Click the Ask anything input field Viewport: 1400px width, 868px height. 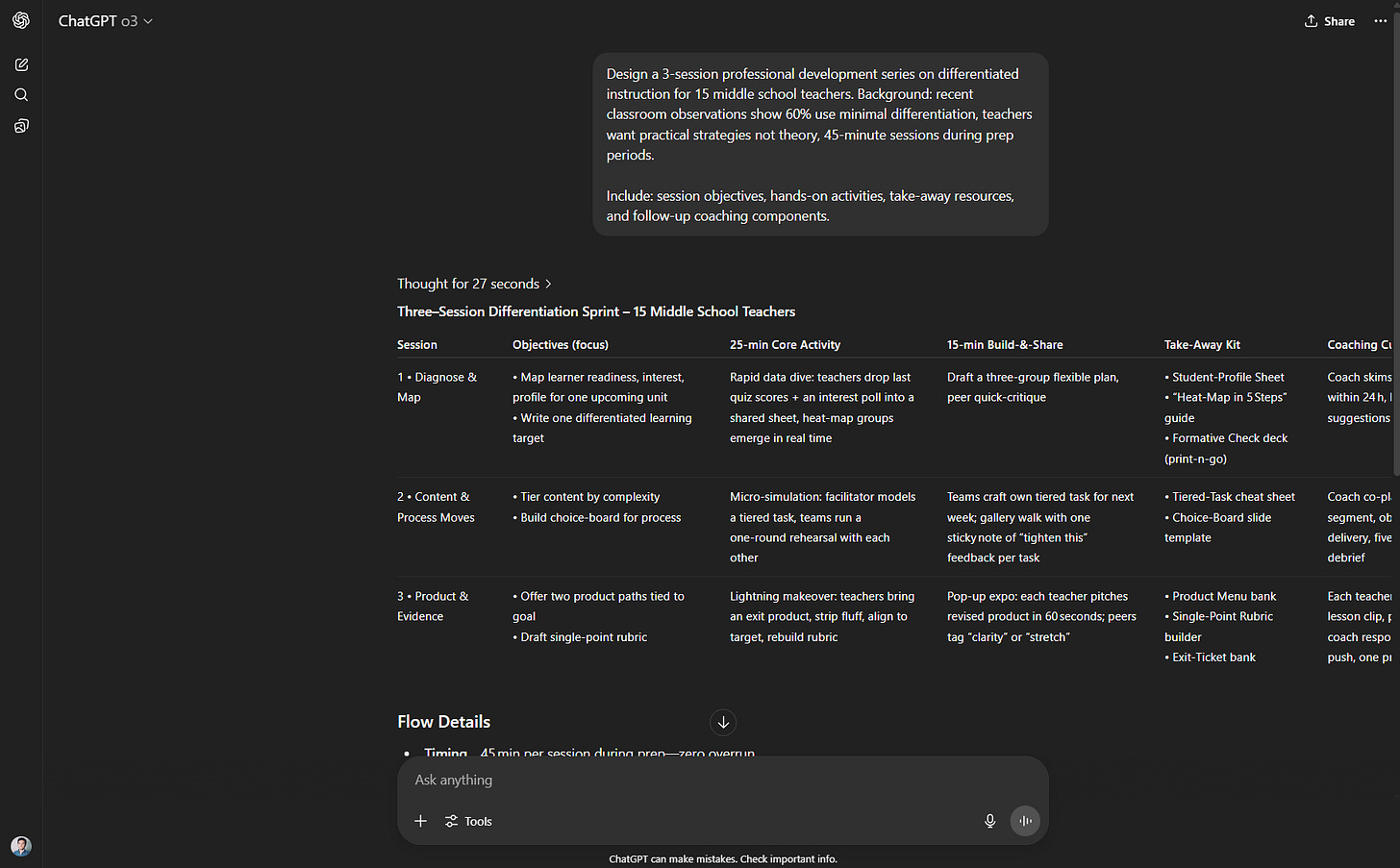click(722, 780)
